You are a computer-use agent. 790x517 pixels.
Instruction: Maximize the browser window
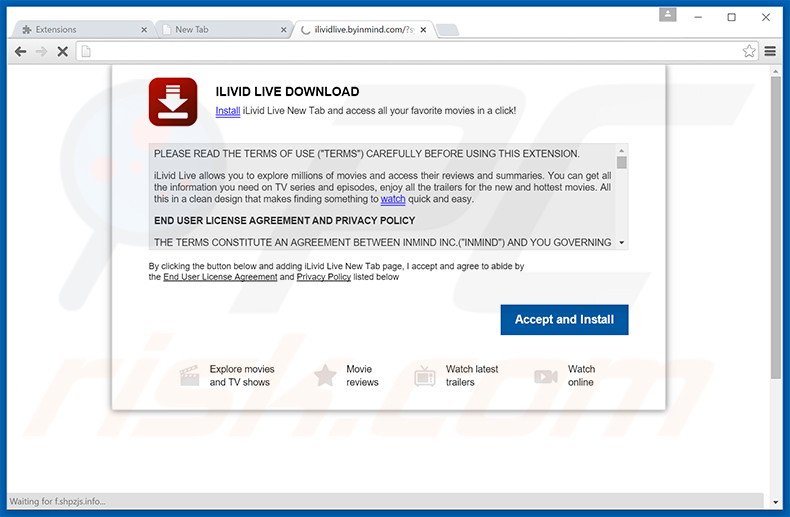click(732, 17)
